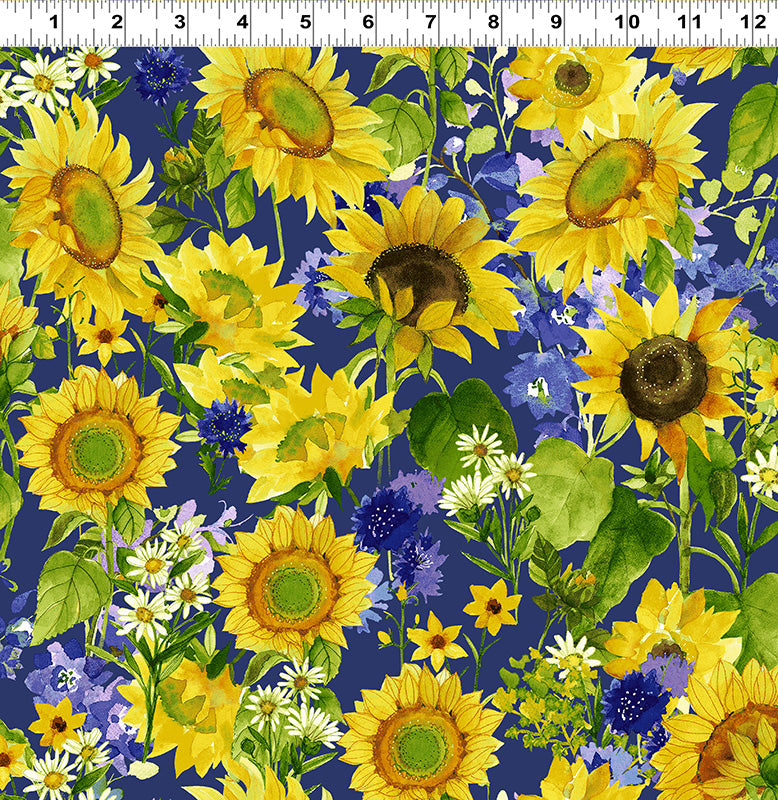Click the number 6 on the ruler

368,22
